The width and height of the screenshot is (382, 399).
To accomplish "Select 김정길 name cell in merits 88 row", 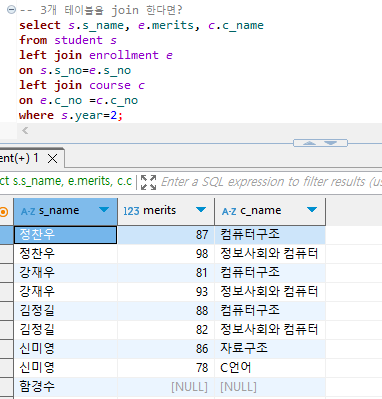I will [66, 311].
